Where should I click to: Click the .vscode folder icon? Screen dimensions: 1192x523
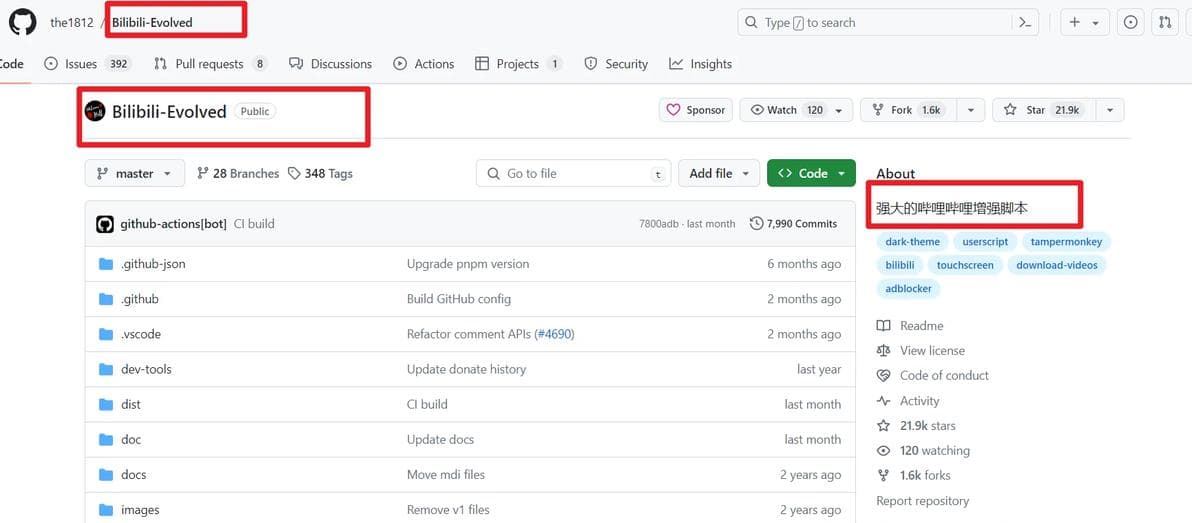coord(106,334)
